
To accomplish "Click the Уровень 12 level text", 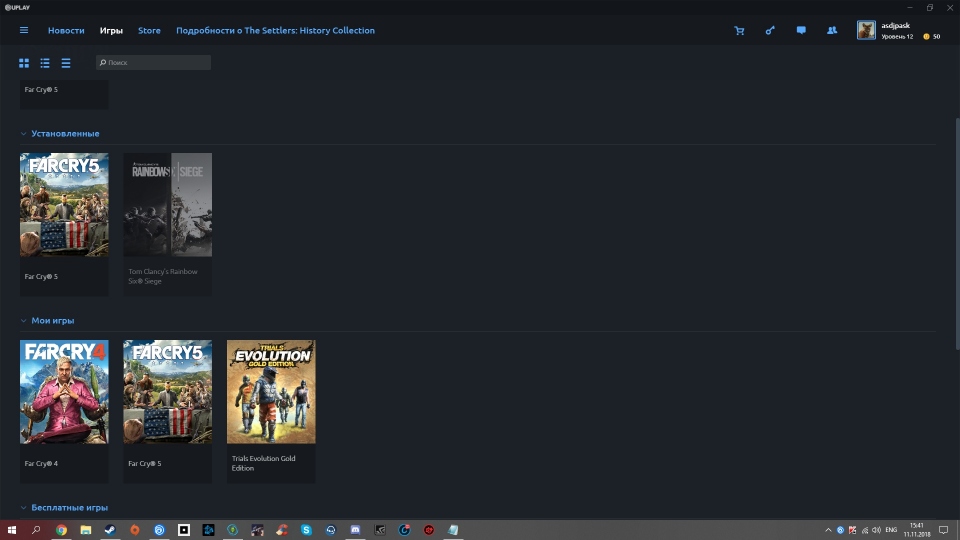I will pyautogui.click(x=897, y=37).
